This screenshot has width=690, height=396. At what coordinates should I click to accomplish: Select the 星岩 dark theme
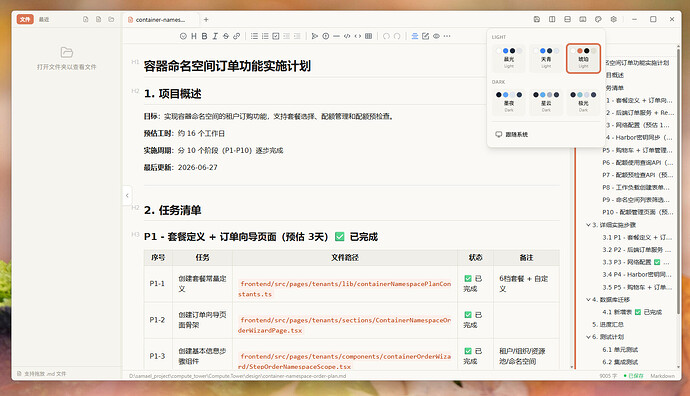click(x=546, y=102)
